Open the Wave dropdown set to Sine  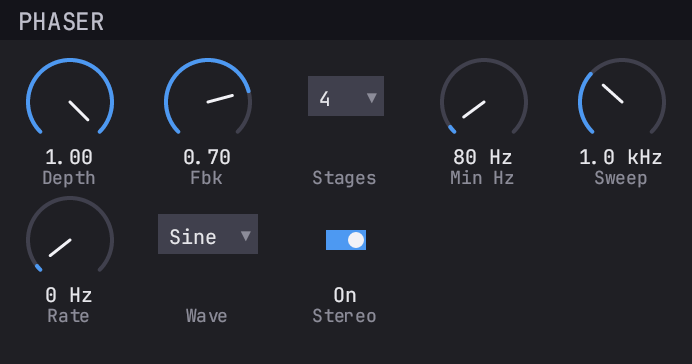click(x=208, y=234)
